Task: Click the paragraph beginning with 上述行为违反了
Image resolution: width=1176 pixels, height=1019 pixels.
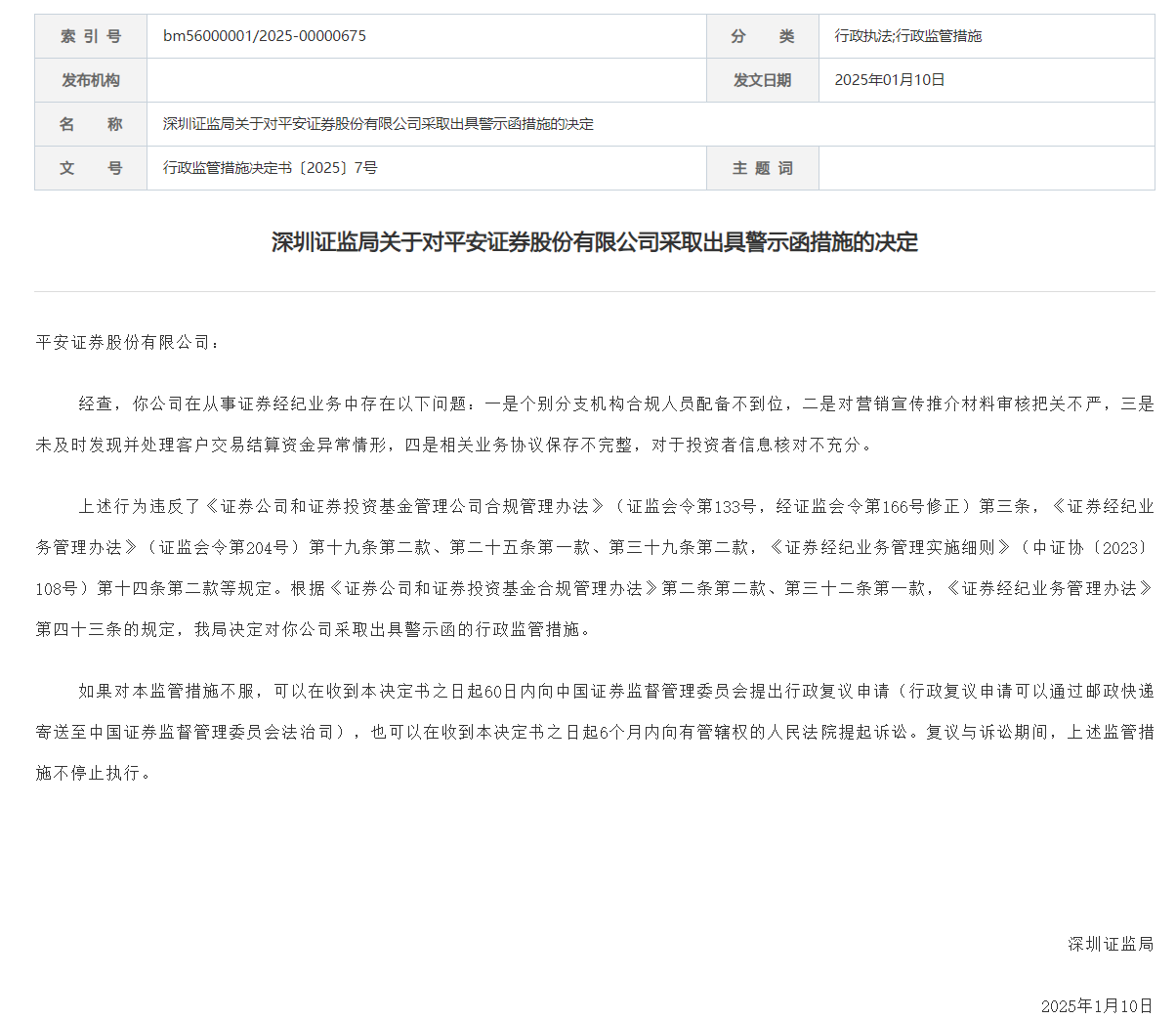Action: 594,568
